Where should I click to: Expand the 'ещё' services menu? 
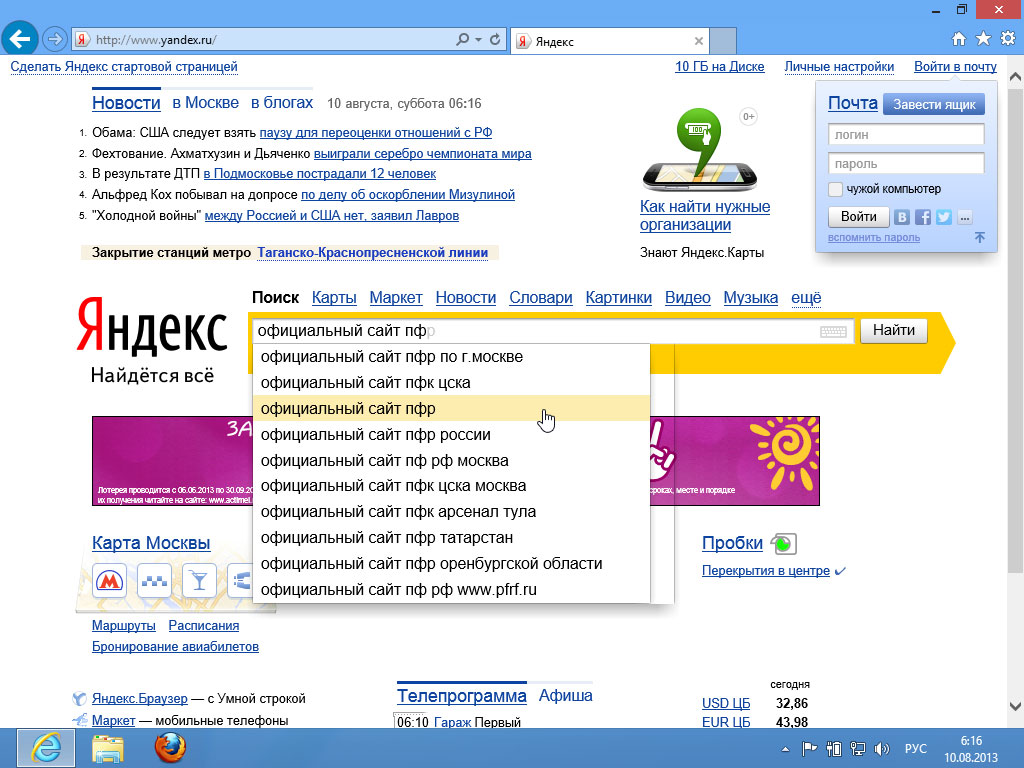[x=807, y=298]
